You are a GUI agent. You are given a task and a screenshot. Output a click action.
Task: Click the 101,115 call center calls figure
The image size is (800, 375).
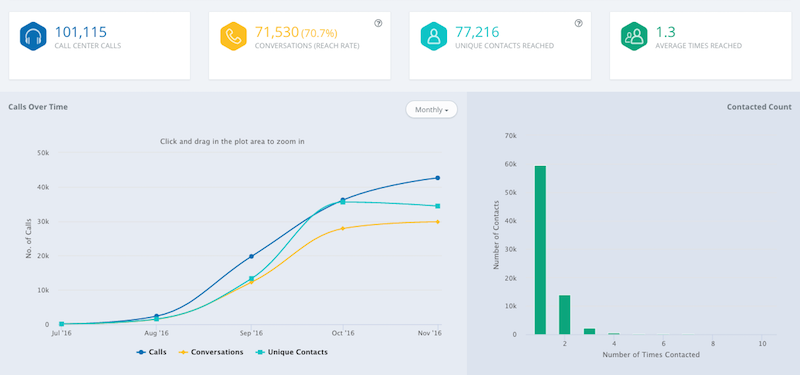(81, 32)
